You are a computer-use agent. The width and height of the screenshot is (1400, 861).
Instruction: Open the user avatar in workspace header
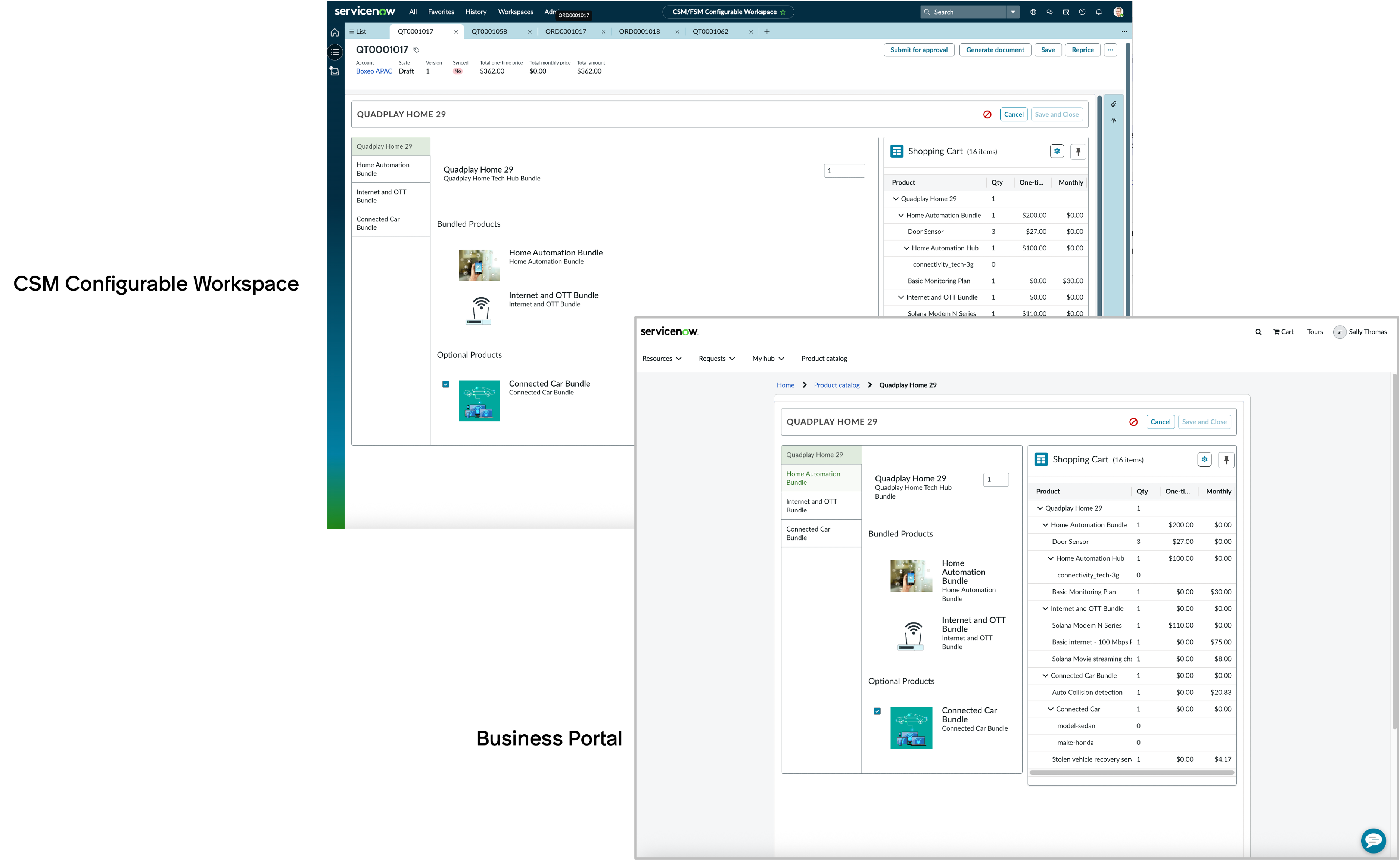click(1118, 12)
